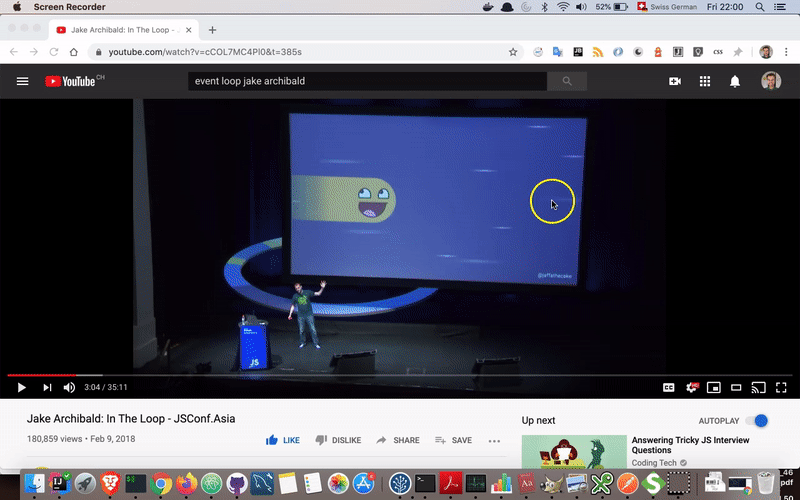
Task: Open the Google Translate extension
Action: [x=558, y=52]
